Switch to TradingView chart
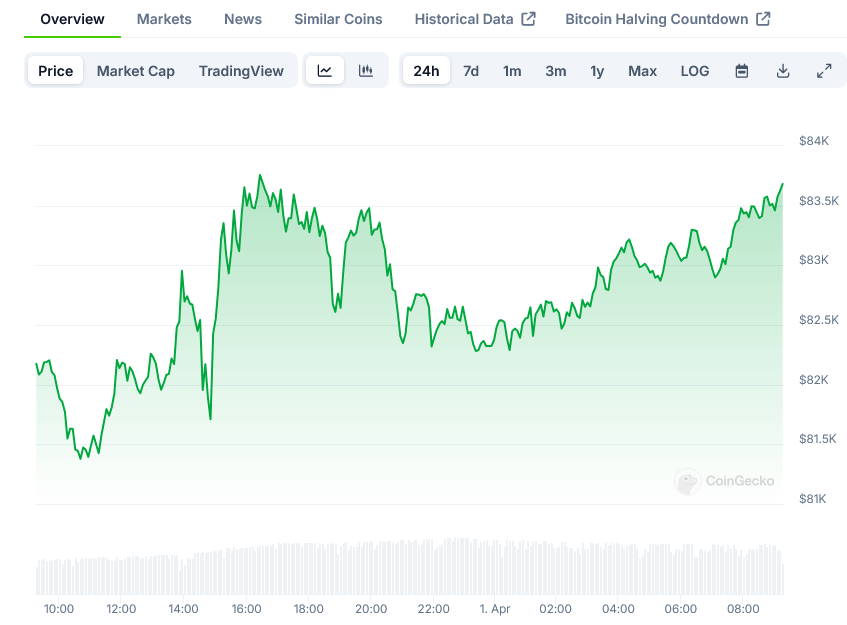This screenshot has width=847, height=625. pos(241,71)
